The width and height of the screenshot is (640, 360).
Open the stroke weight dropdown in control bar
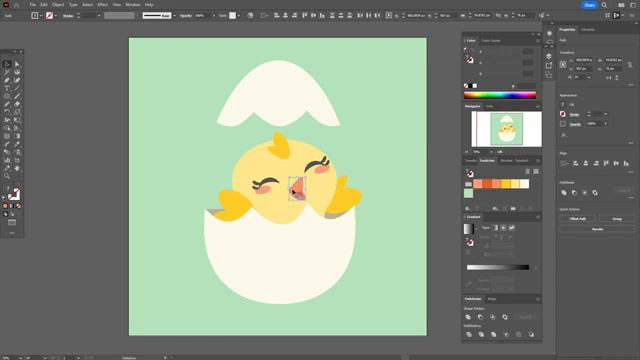coord(99,16)
